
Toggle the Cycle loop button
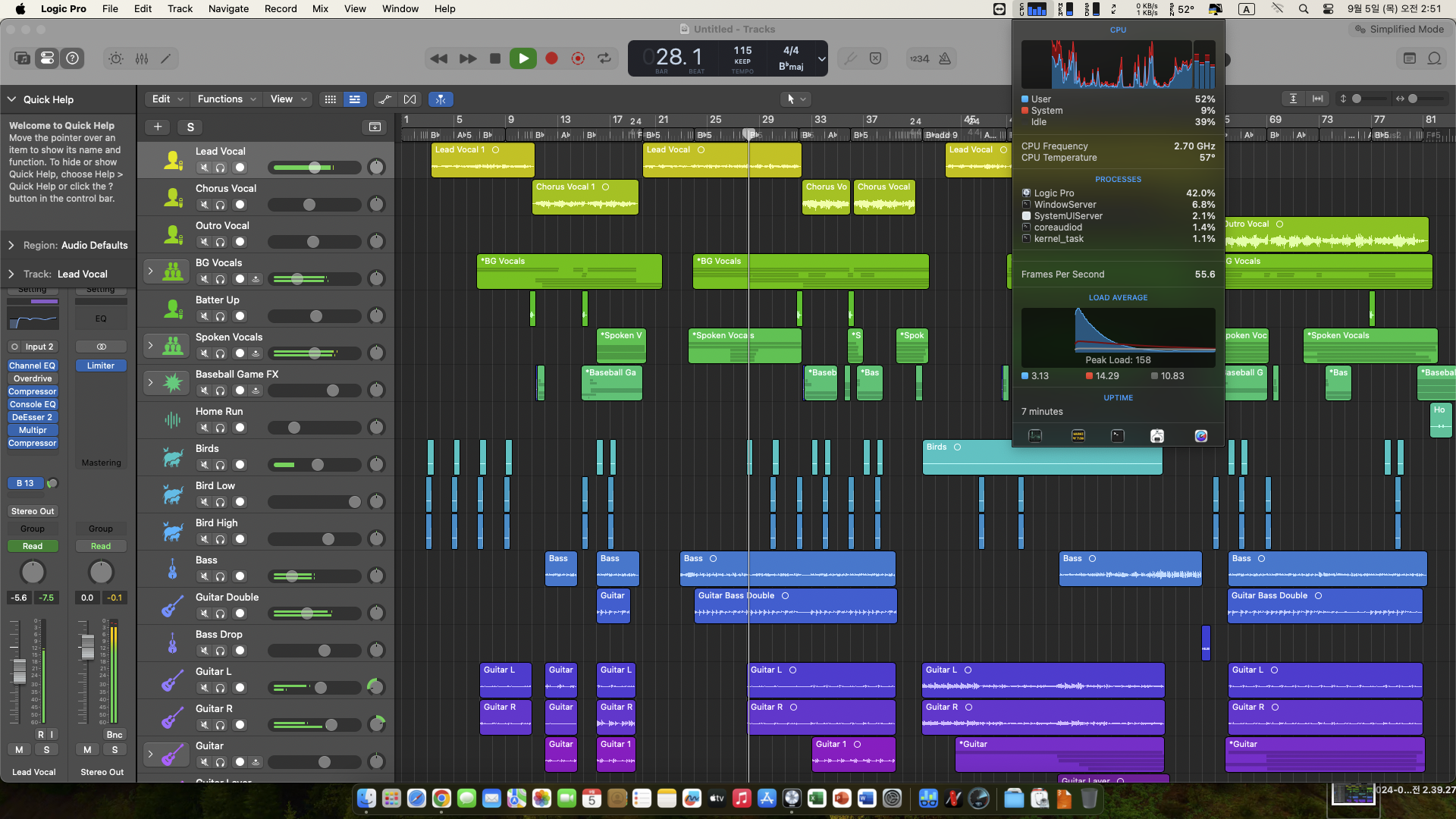tap(604, 58)
